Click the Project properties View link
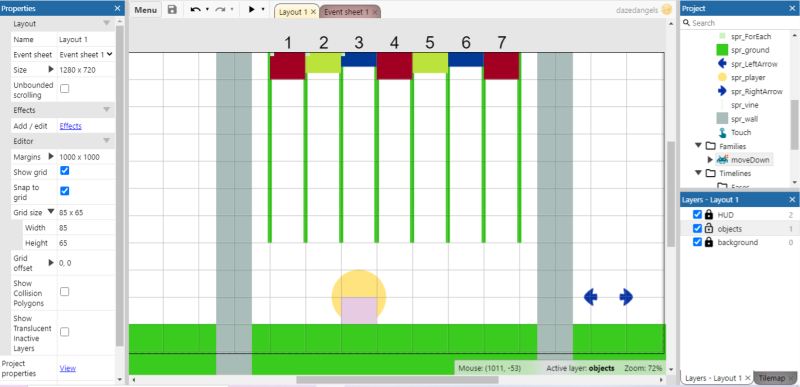The image size is (800, 387). coord(68,368)
